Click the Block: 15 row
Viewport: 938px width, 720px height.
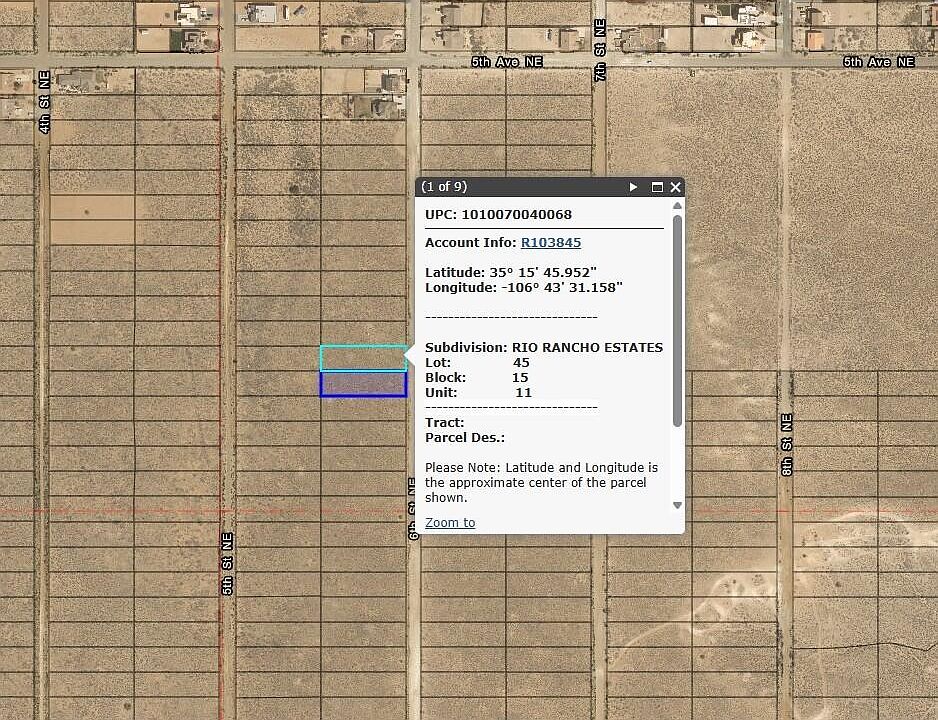coord(477,377)
